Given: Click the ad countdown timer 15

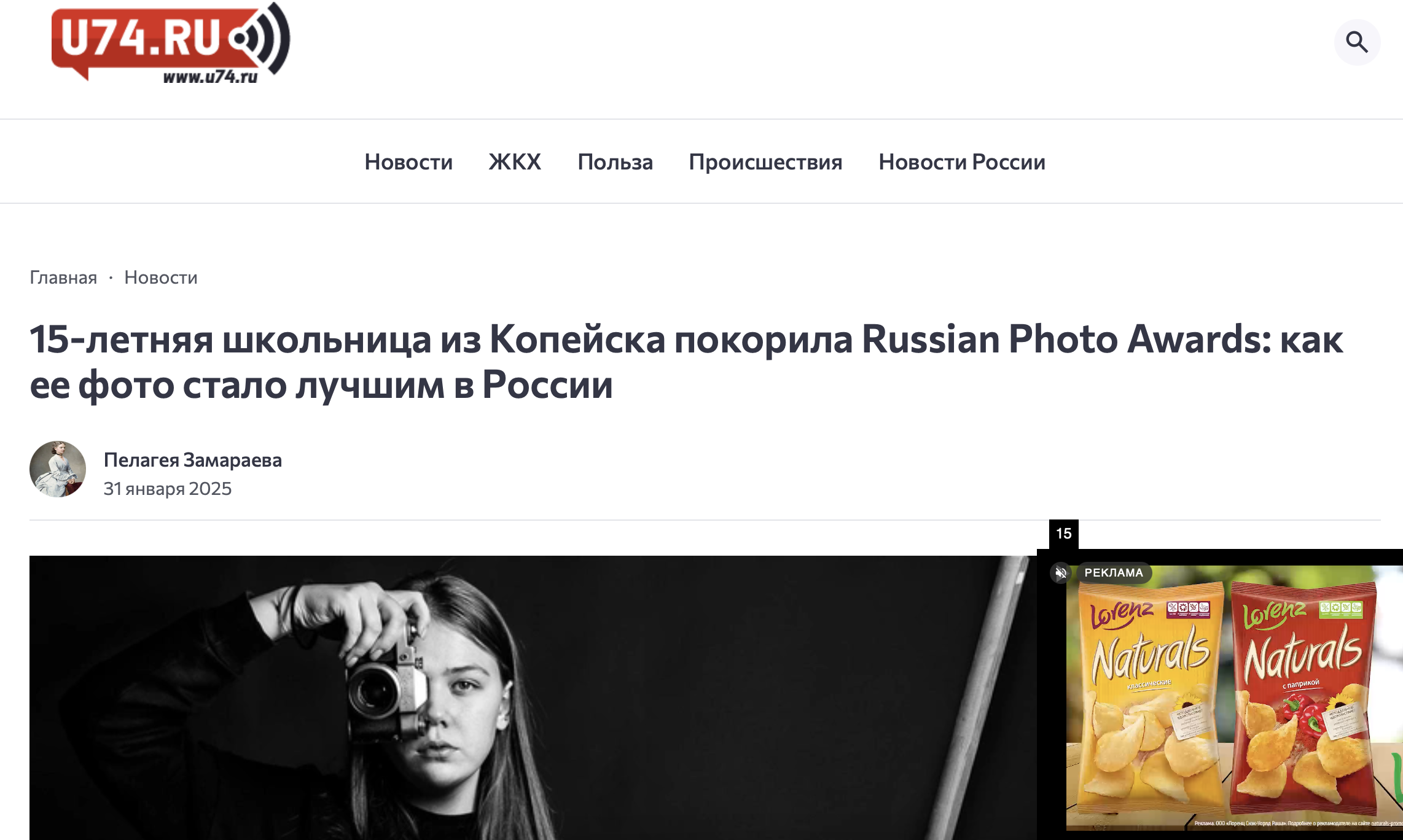Looking at the screenshot, I should (x=1064, y=534).
